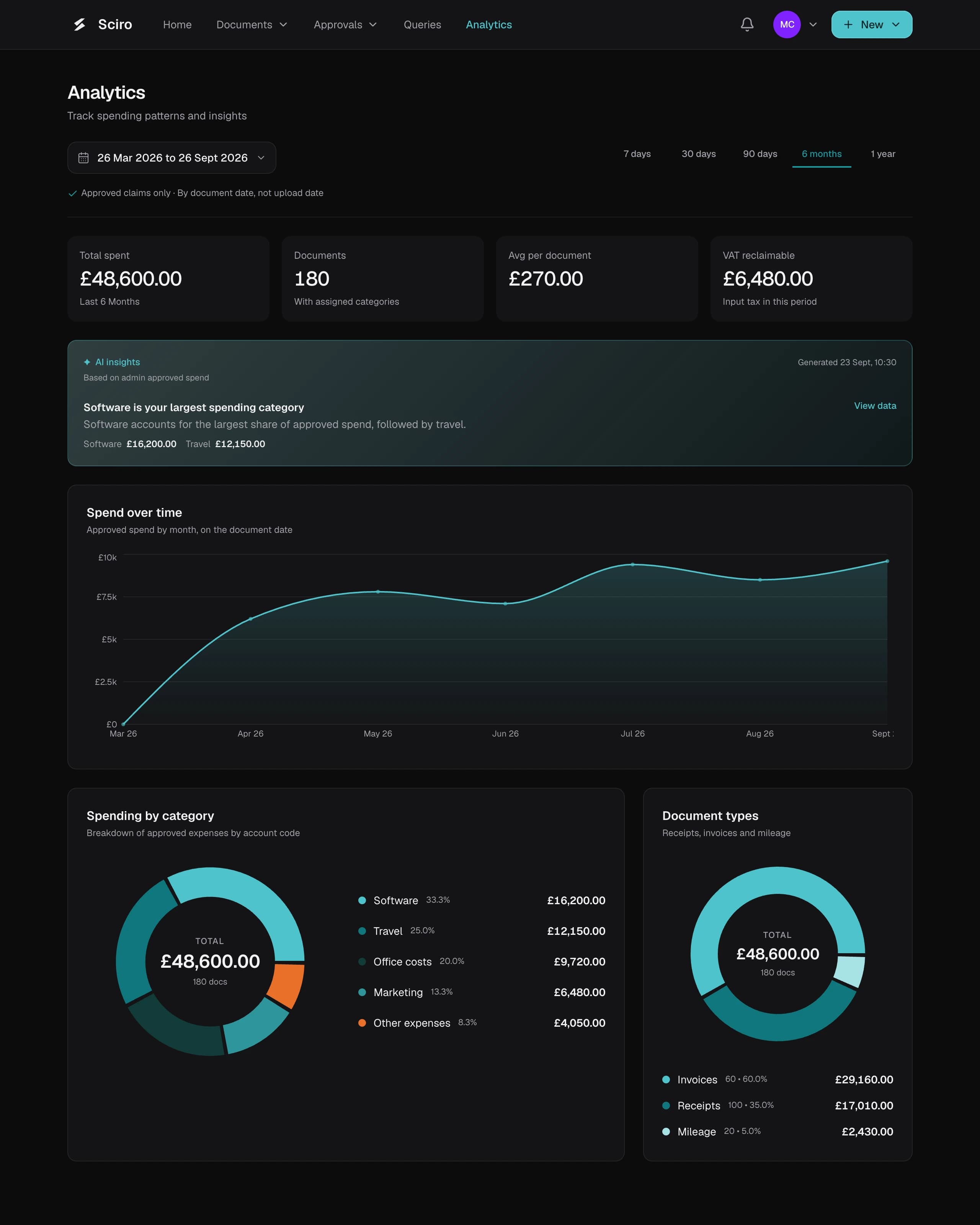
Task: Click the Mileage £2,430.00 amount
Action: (x=867, y=1132)
